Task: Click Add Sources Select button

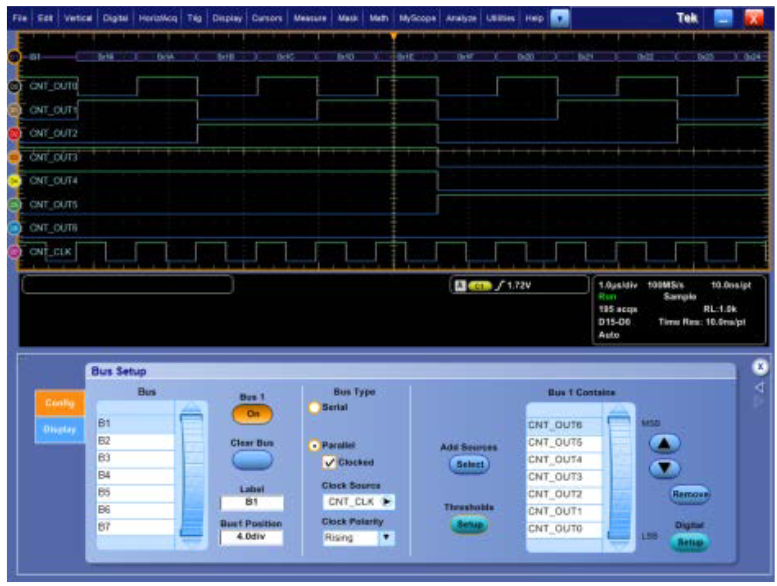Action: click(469, 465)
